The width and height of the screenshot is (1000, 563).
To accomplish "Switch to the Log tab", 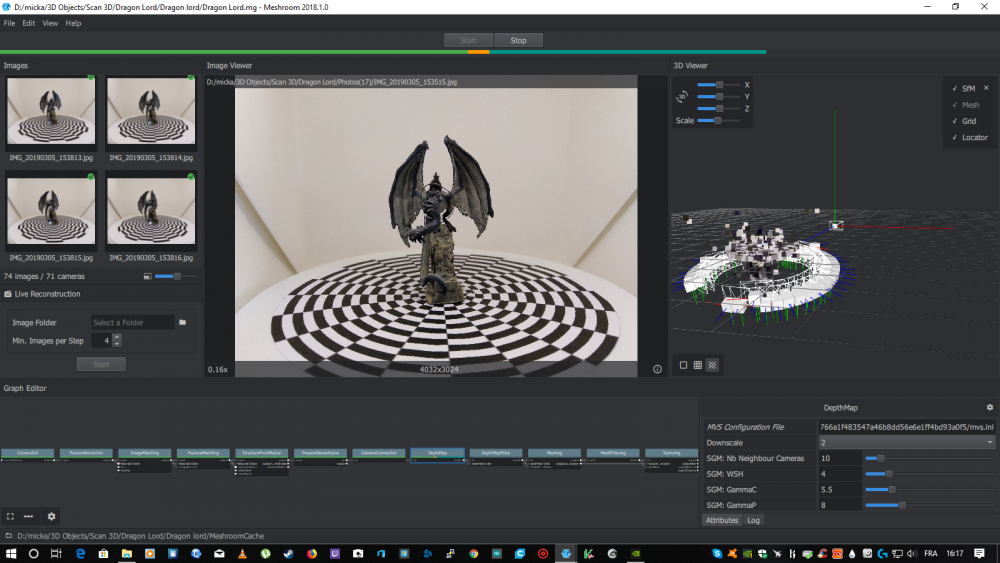I will click(x=753, y=520).
